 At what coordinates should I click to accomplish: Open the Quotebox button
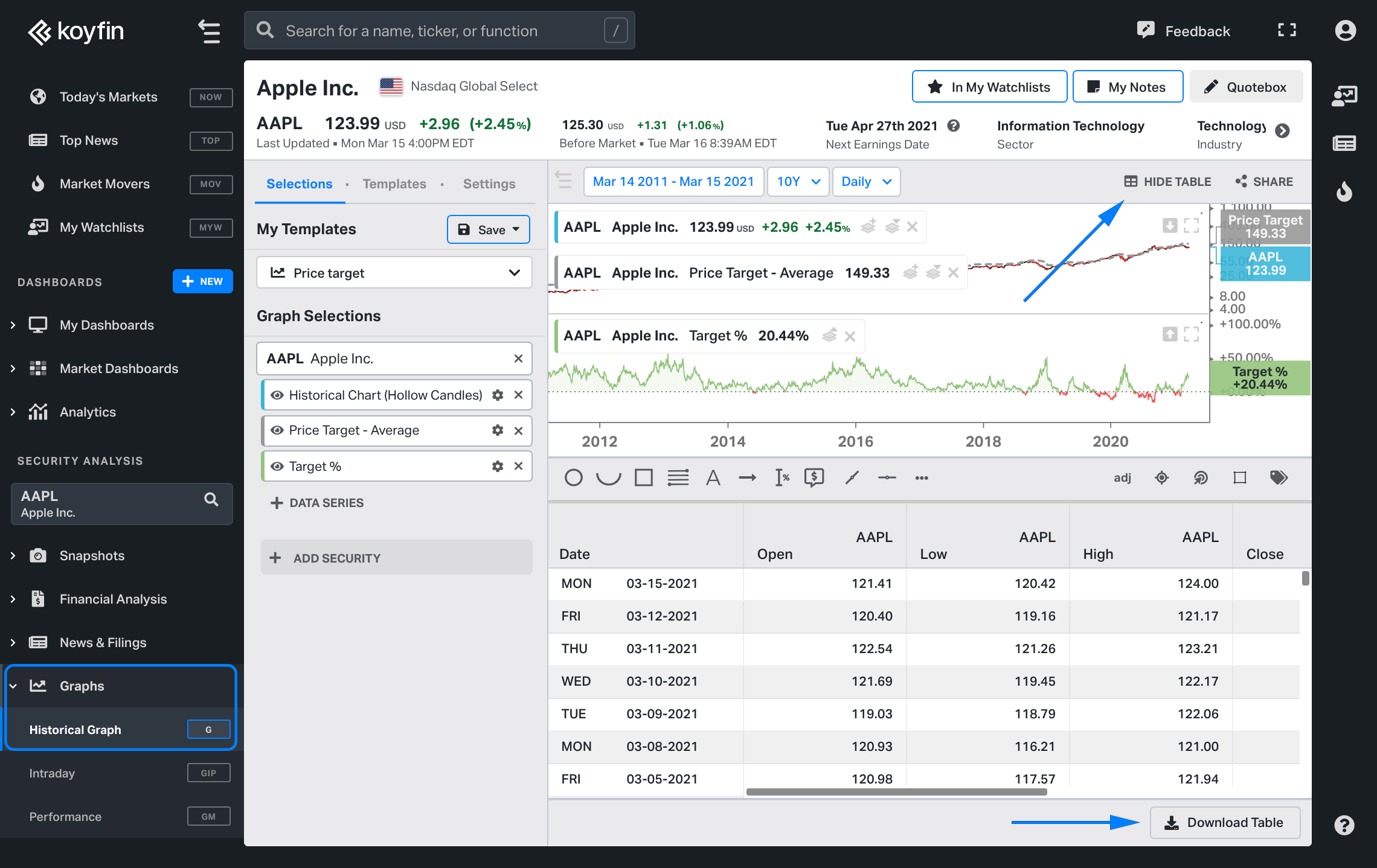[x=1246, y=87]
